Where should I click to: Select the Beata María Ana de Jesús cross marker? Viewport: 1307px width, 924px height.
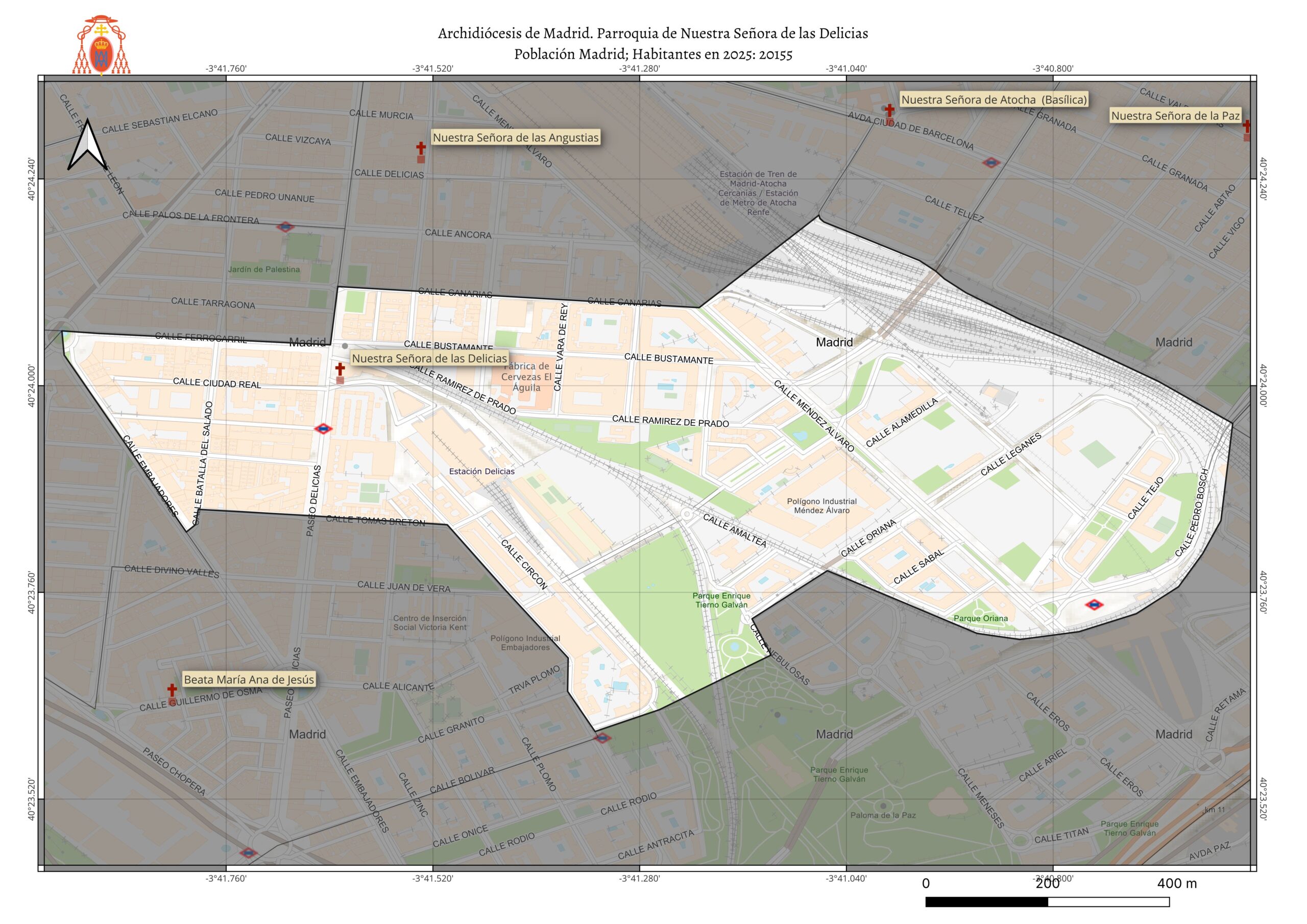pyautogui.click(x=172, y=691)
